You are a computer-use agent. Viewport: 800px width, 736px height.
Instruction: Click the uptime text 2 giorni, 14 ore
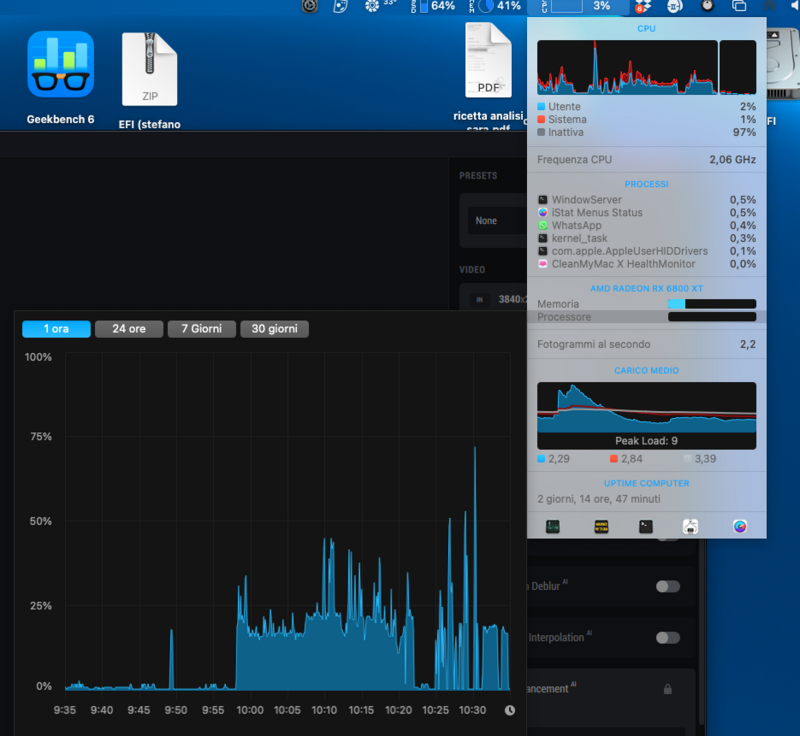598,499
